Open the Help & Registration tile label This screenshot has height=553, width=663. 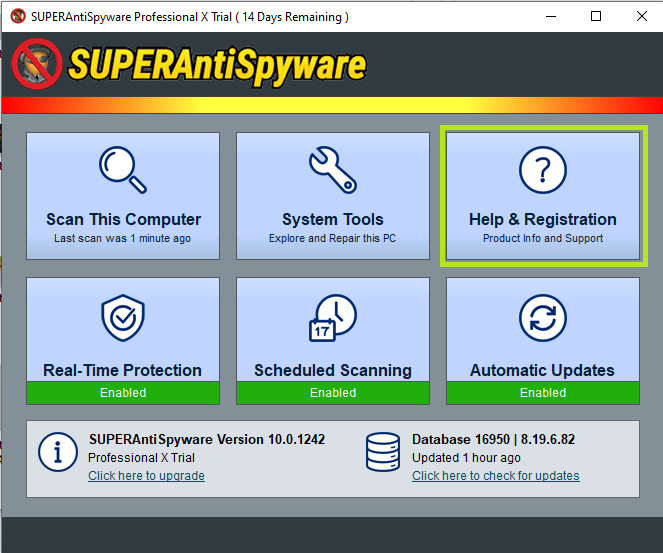pos(542,219)
